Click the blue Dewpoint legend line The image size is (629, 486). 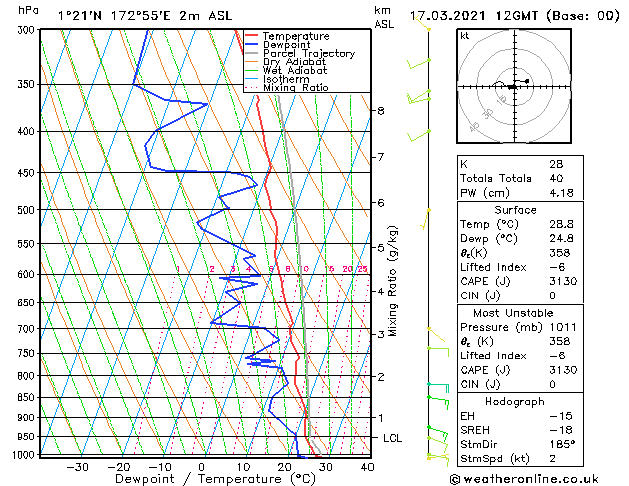[x=252, y=45]
